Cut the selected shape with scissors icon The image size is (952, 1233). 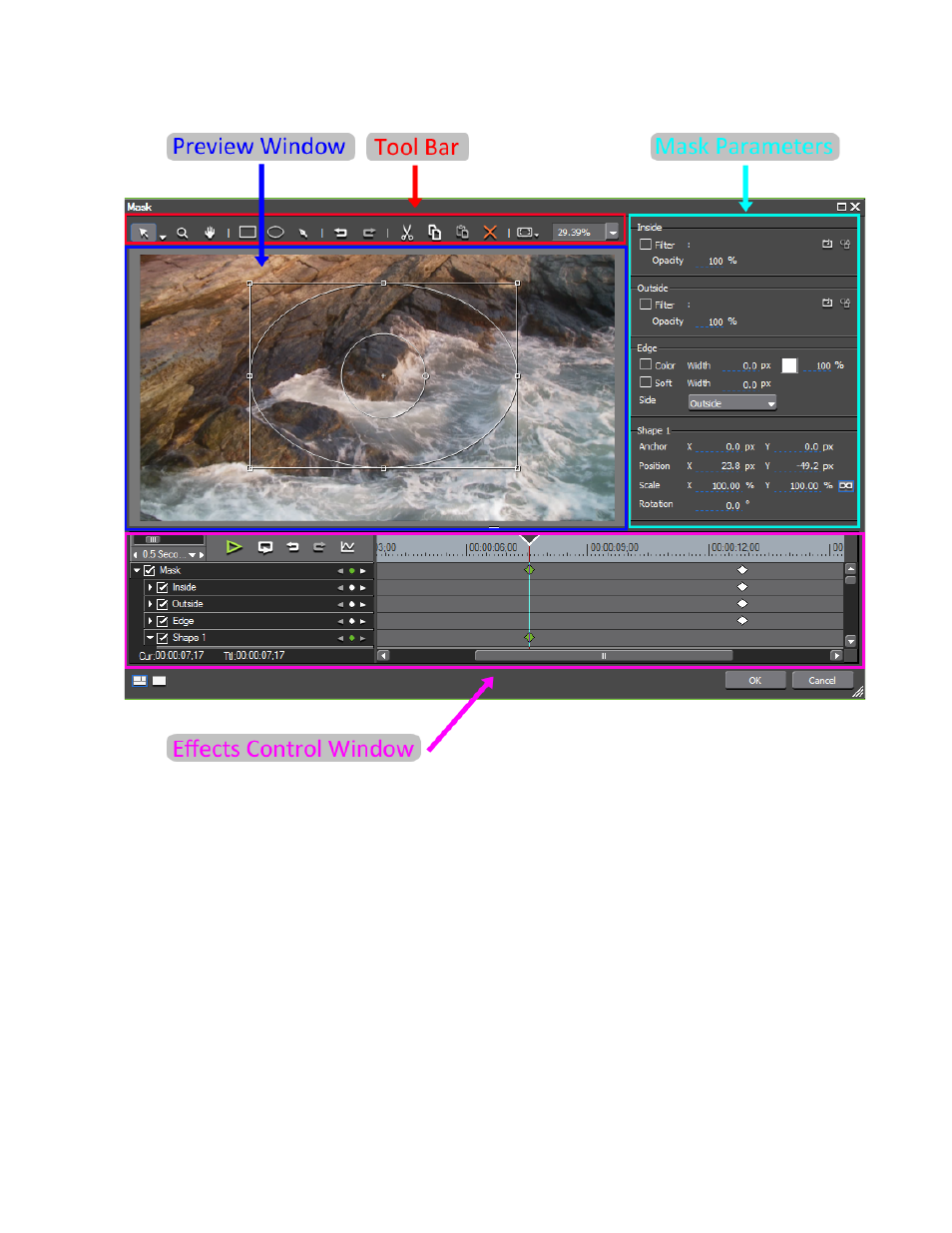coord(407,233)
